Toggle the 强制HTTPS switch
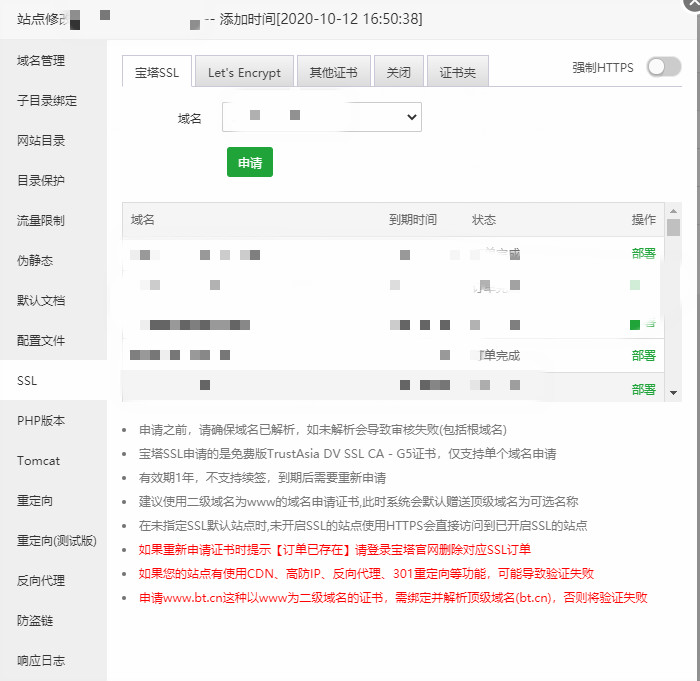 pos(663,67)
